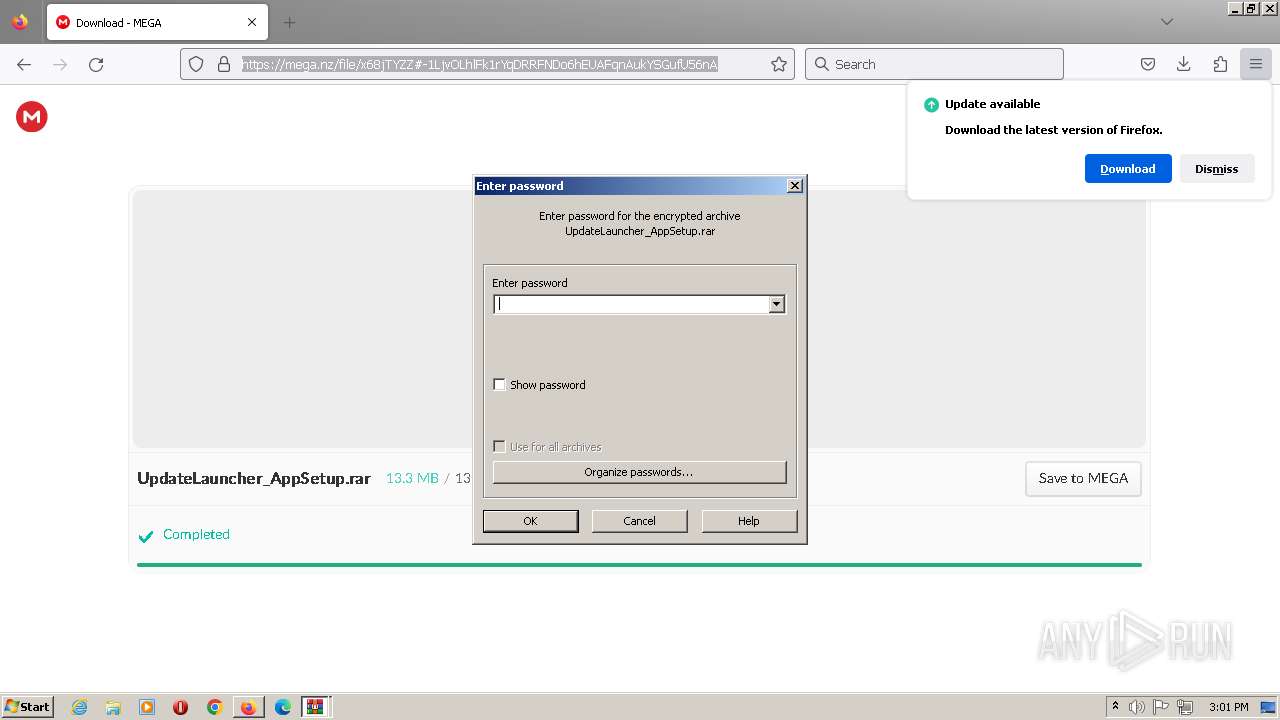Open a new tab with plus icon

tap(289, 22)
